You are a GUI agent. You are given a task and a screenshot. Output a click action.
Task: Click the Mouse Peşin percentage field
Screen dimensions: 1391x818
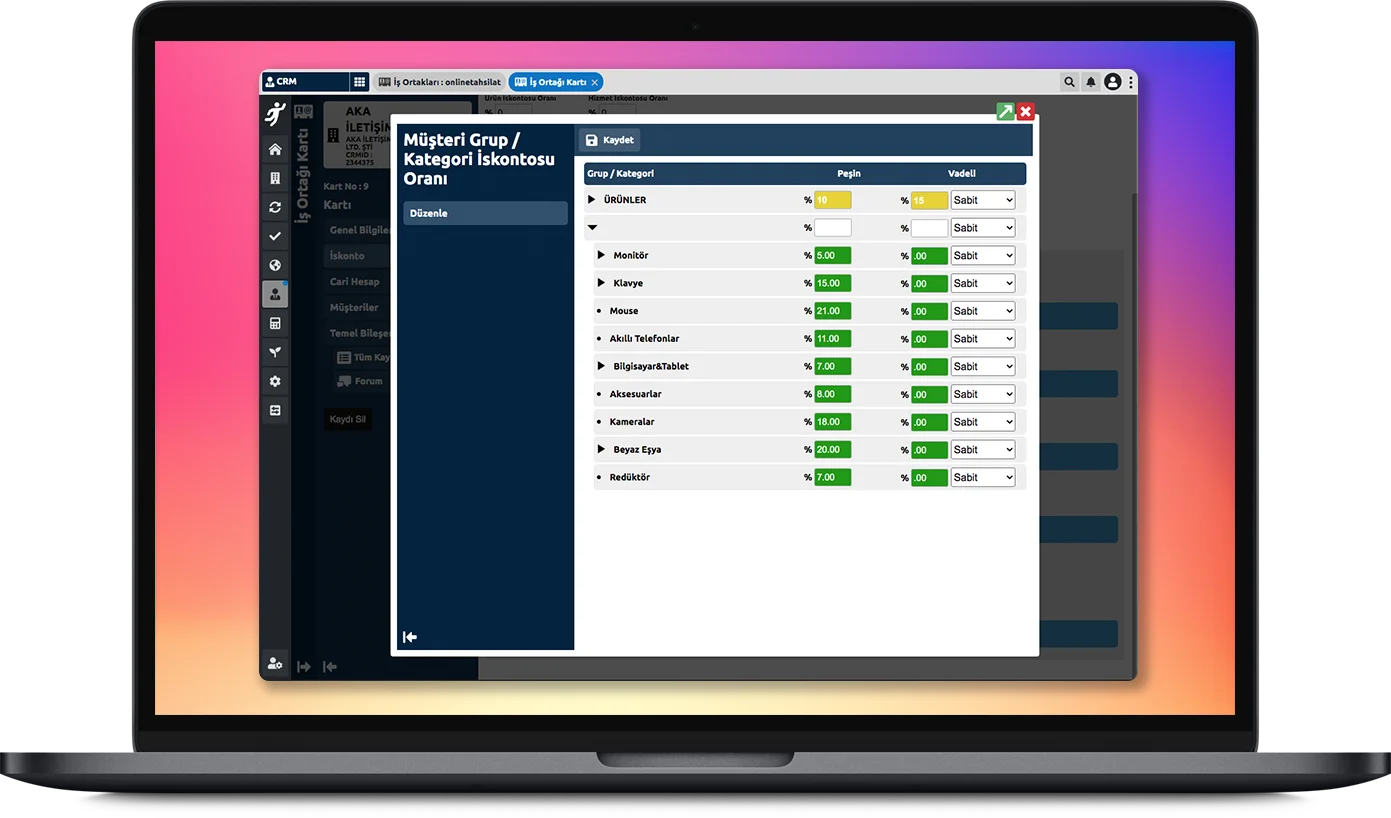(832, 311)
